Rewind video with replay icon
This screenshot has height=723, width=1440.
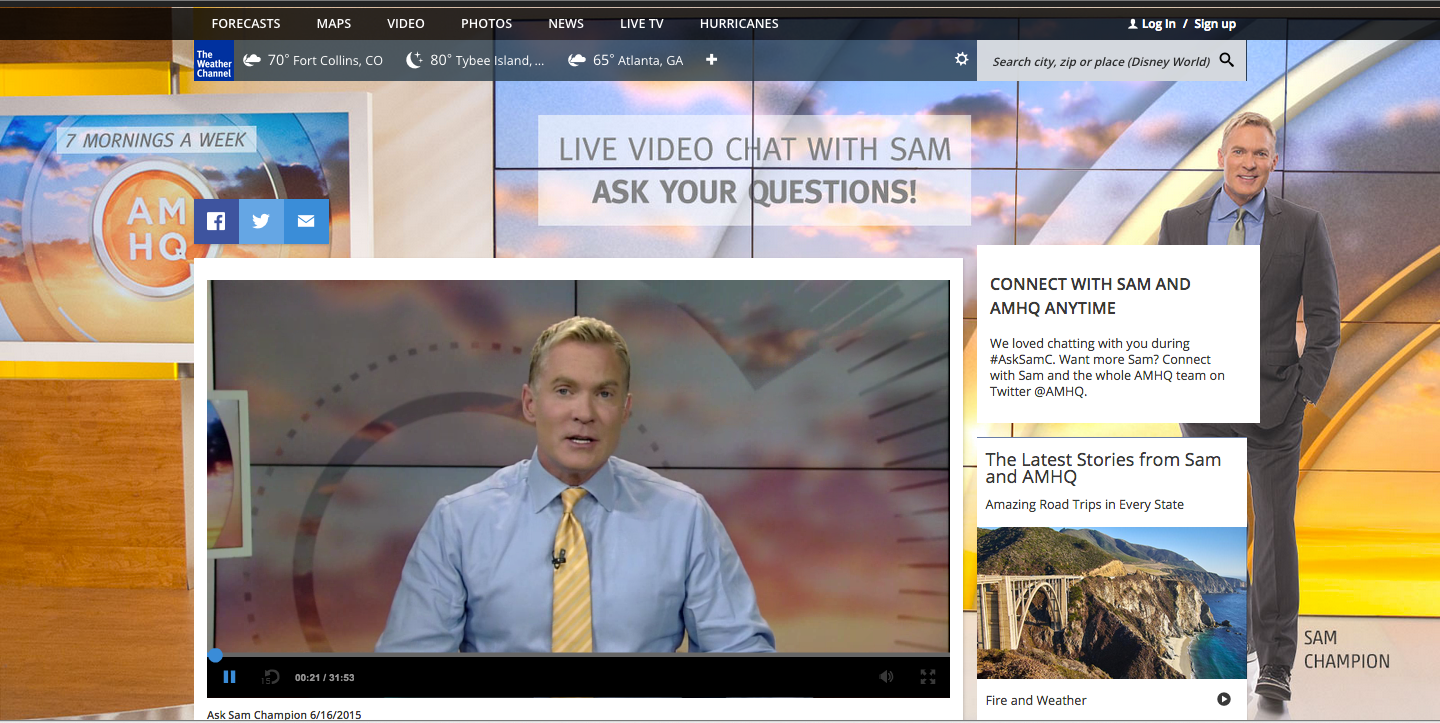(270, 677)
